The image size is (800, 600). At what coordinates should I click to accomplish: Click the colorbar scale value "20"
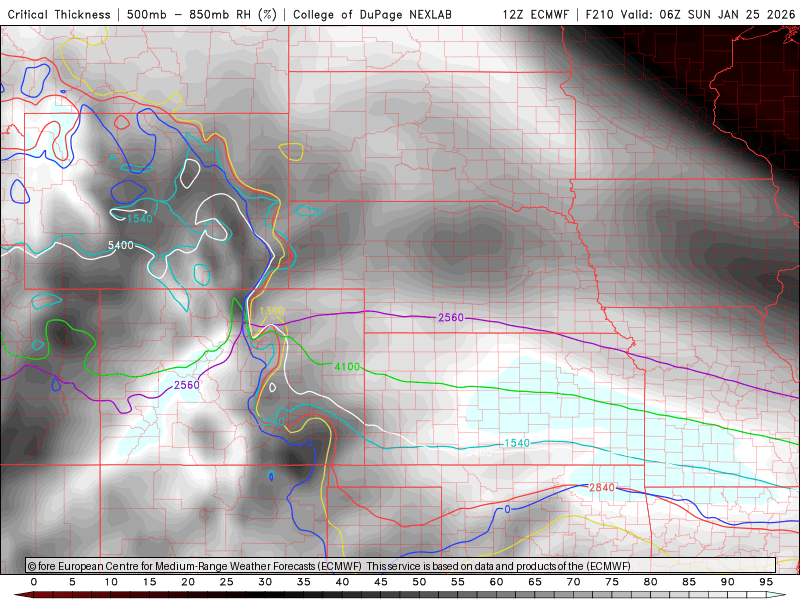(188, 582)
